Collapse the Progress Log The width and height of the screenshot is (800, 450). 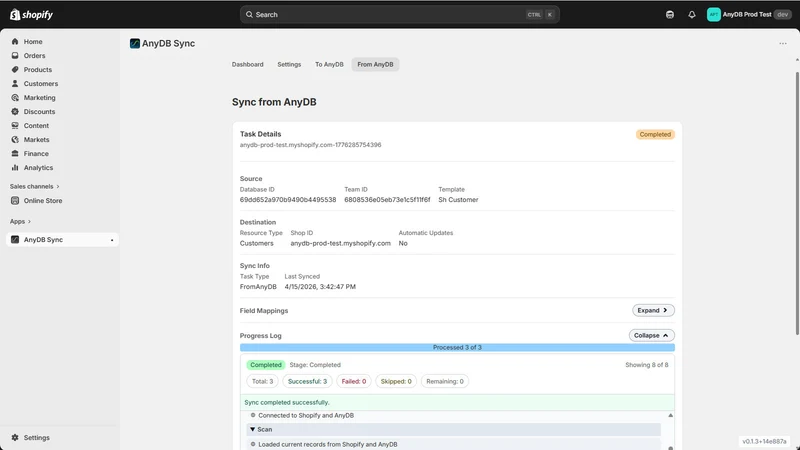652,335
